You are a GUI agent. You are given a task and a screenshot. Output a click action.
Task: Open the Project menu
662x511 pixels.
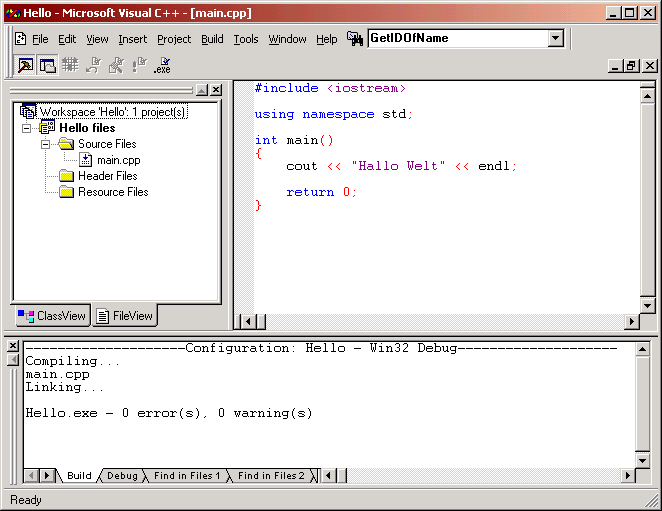coord(174,39)
